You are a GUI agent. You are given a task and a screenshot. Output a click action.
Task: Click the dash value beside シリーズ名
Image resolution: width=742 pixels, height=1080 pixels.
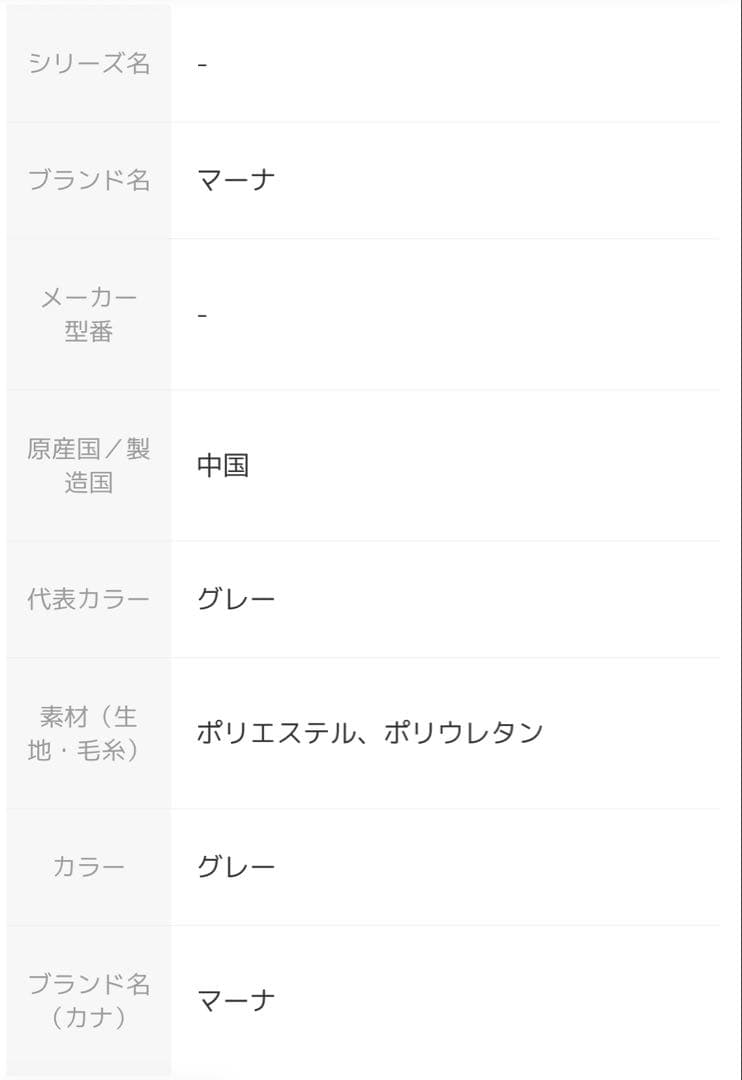click(x=202, y=65)
